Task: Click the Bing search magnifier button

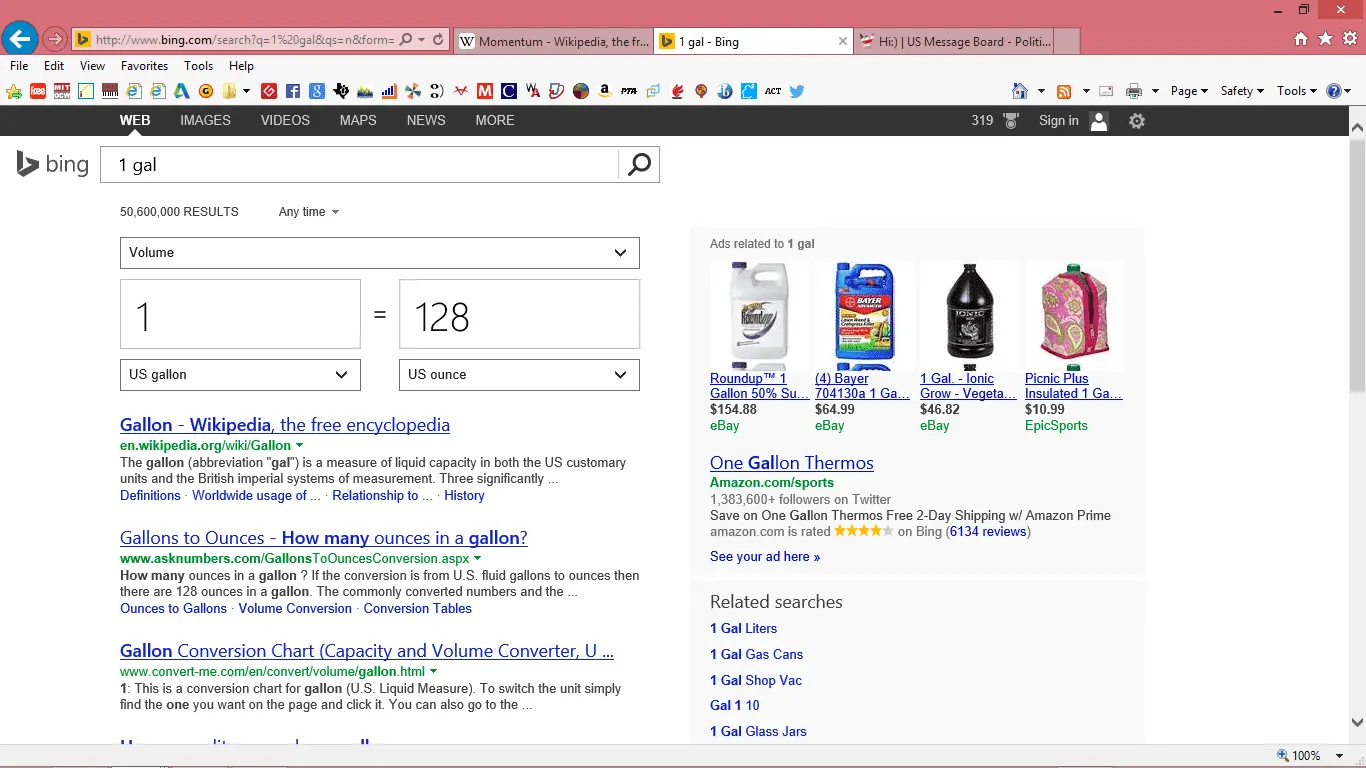Action: [639, 165]
